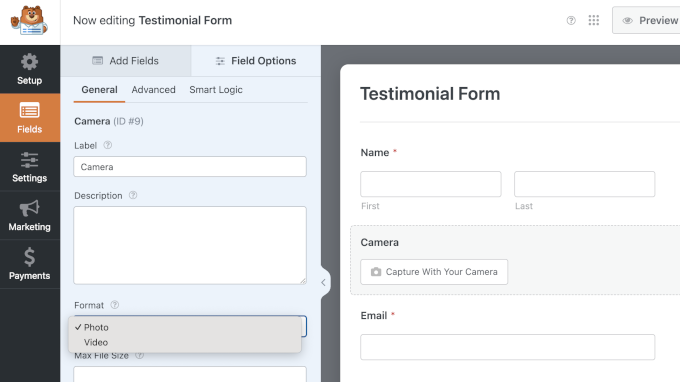The height and width of the screenshot is (382, 680).
Task: Click the Camera (ID #9) heading
Action: pyautogui.click(x=109, y=121)
